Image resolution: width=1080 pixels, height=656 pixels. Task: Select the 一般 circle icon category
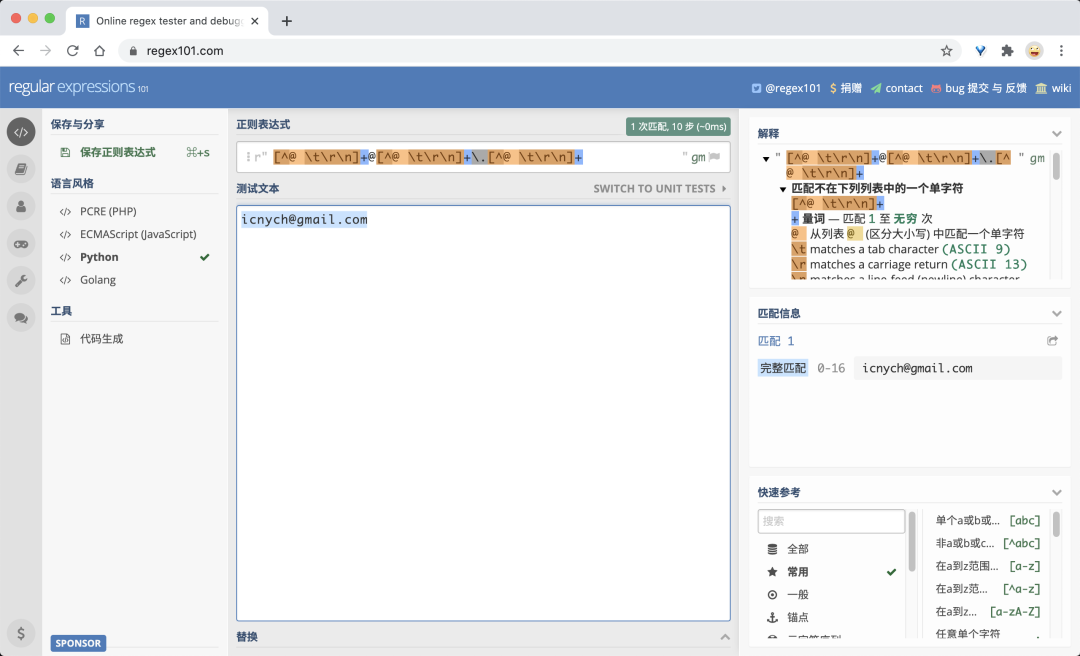click(772, 595)
